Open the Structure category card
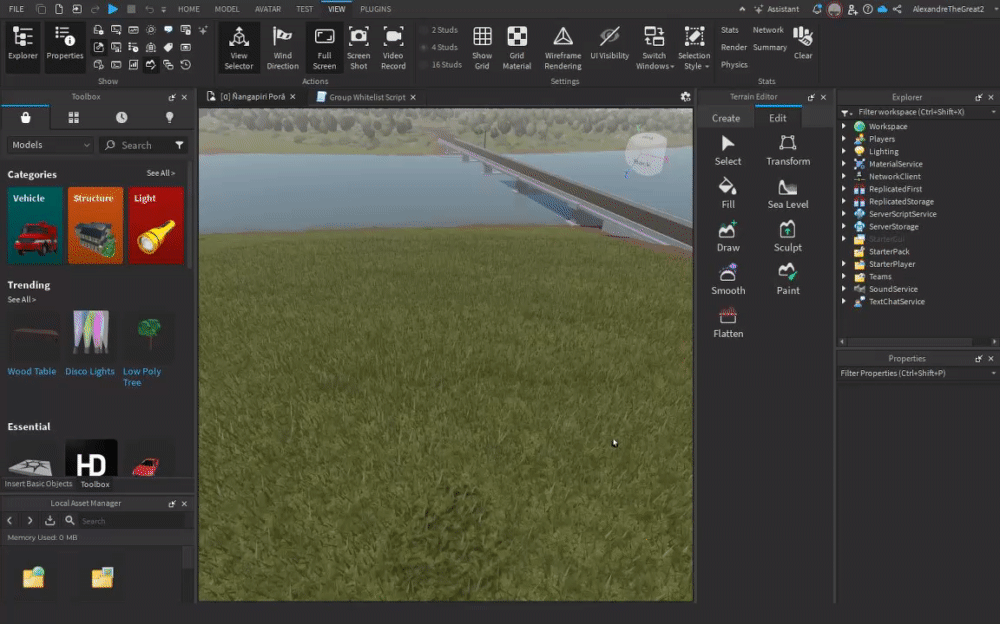This screenshot has width=1000, height=624. coord(95,225)
